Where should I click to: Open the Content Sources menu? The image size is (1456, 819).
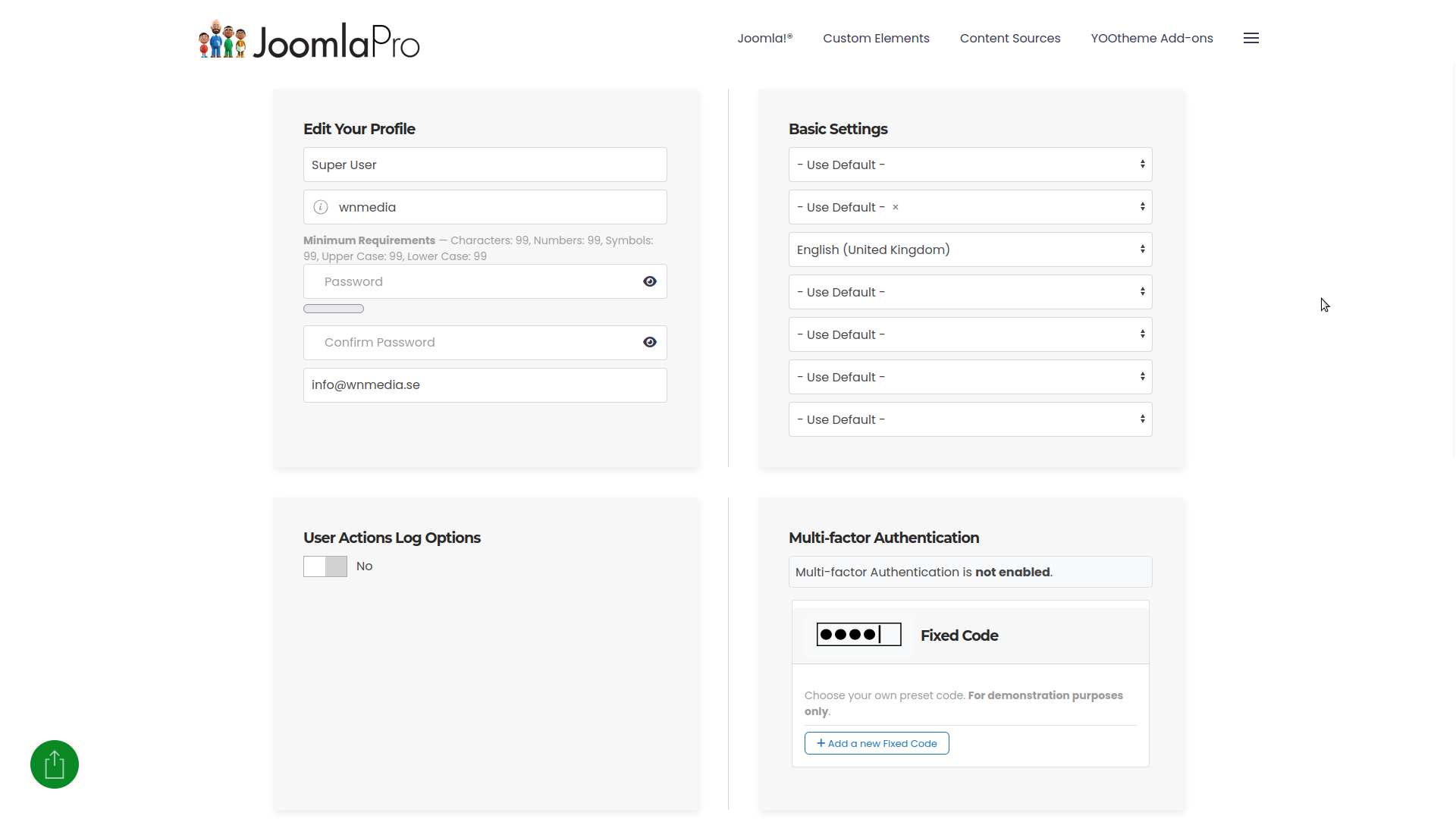click(1010, 38)
